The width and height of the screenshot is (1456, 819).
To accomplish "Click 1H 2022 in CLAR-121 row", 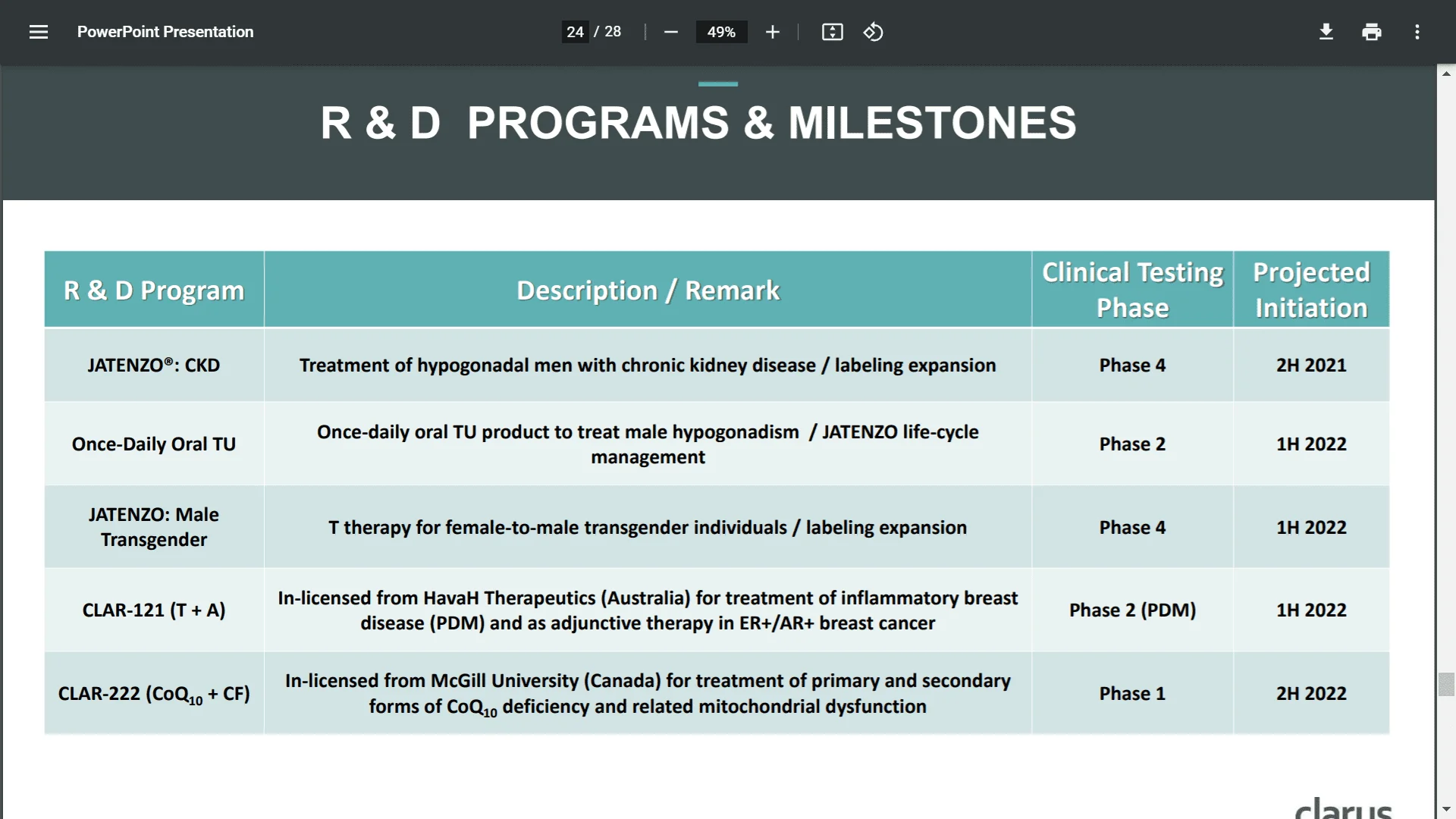I will 1311,610.
